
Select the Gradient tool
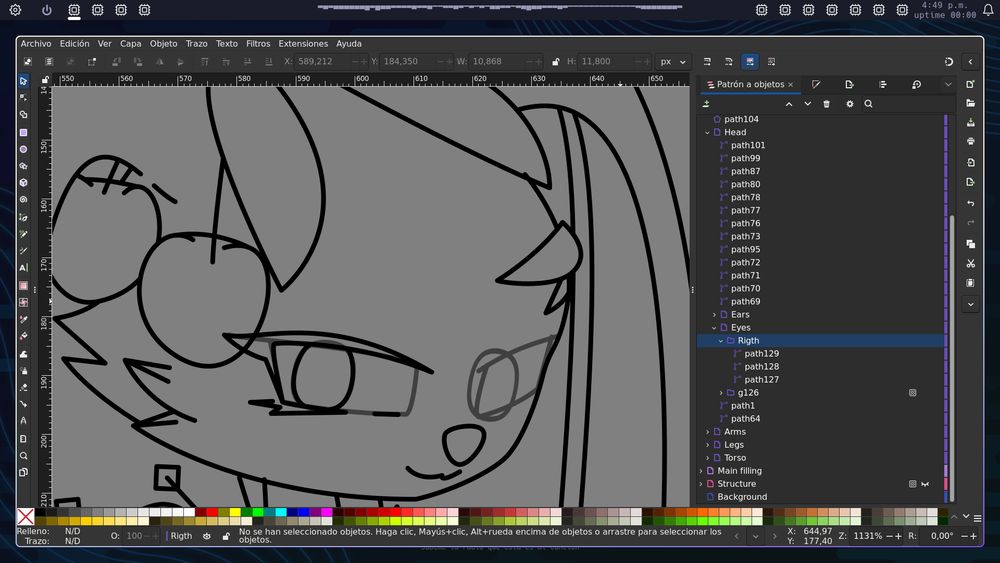click(24, 285)
